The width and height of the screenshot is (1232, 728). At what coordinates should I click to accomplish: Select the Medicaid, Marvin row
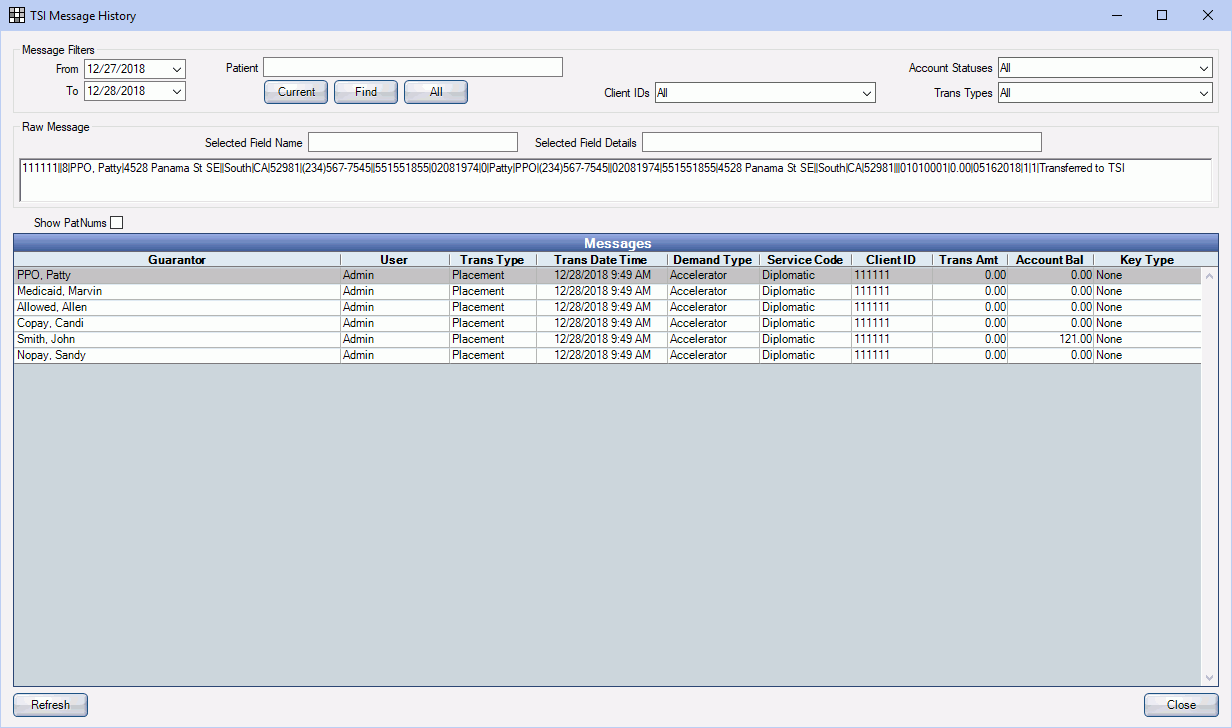(608, 291)
